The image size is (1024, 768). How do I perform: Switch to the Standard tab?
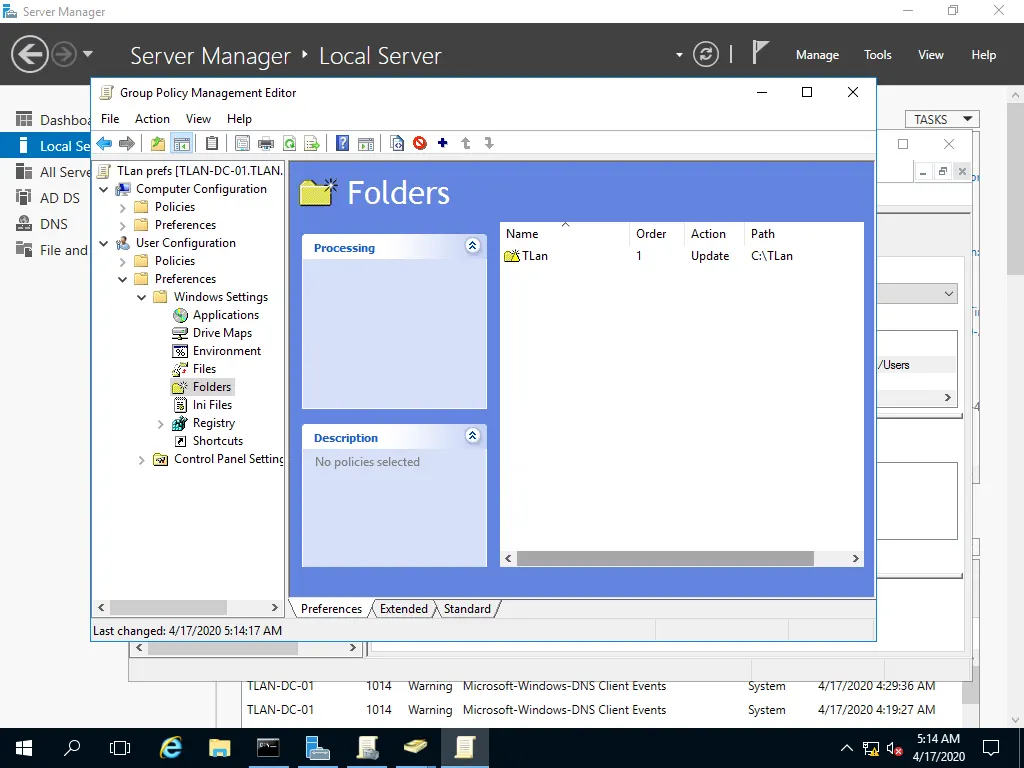pyautogui.click(x=467, y=609)
